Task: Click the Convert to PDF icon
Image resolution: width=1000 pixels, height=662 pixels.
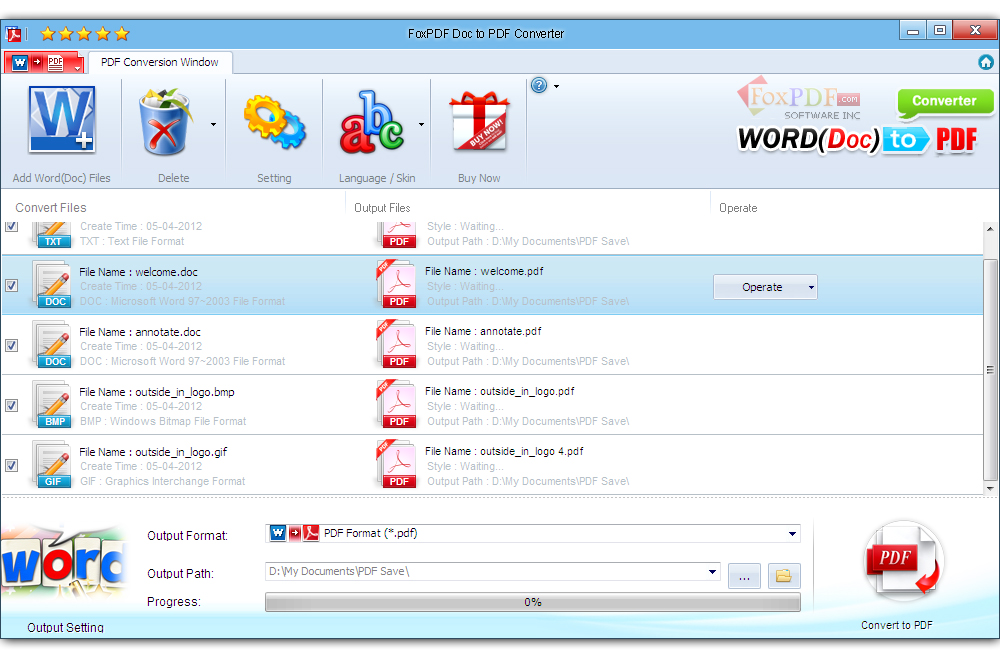Action: coord(903,561)
